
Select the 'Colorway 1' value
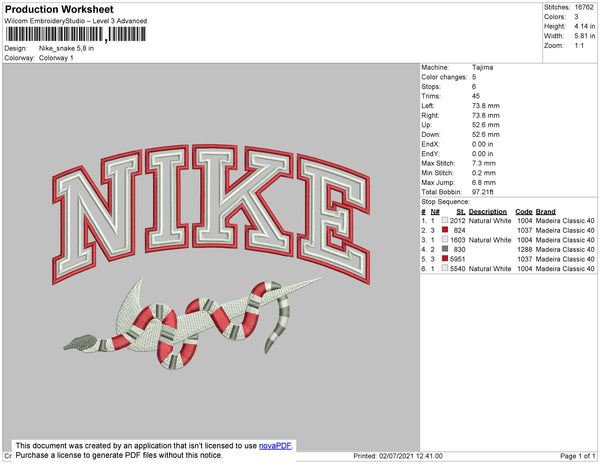(56, 58)
